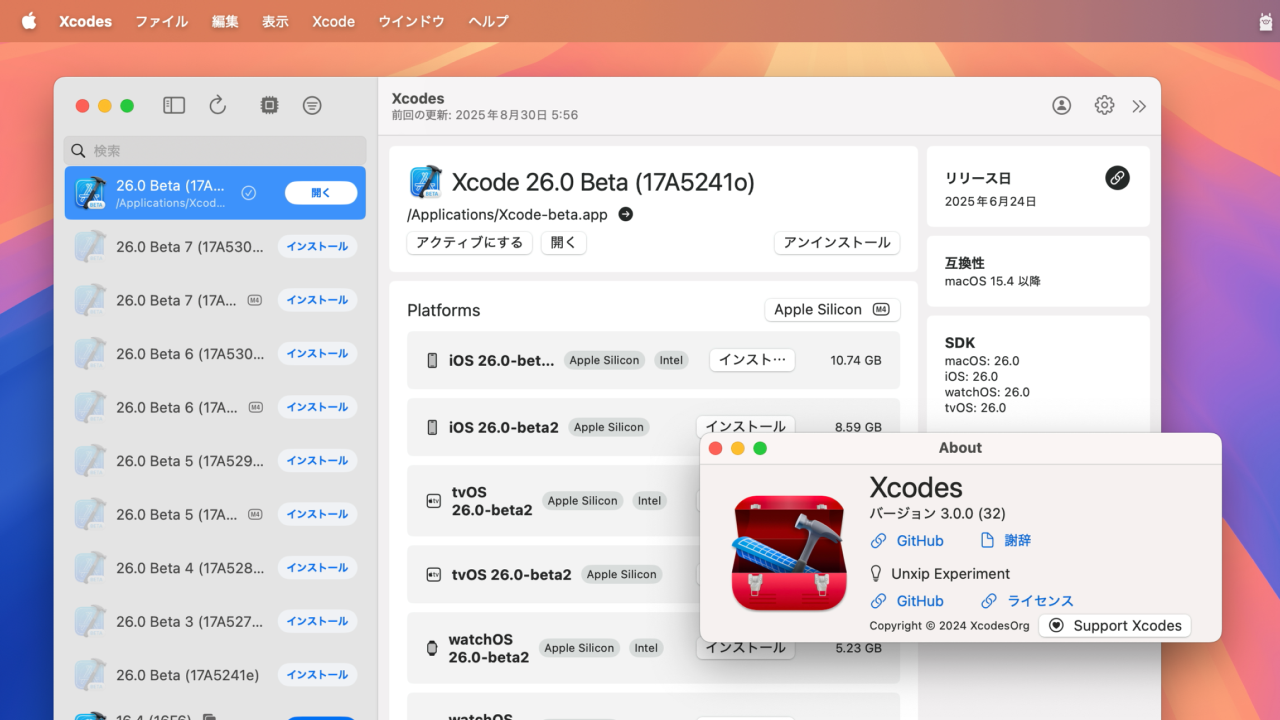Click the chip architecture filter icon
Screen dimensions: 1280x720
269,105
